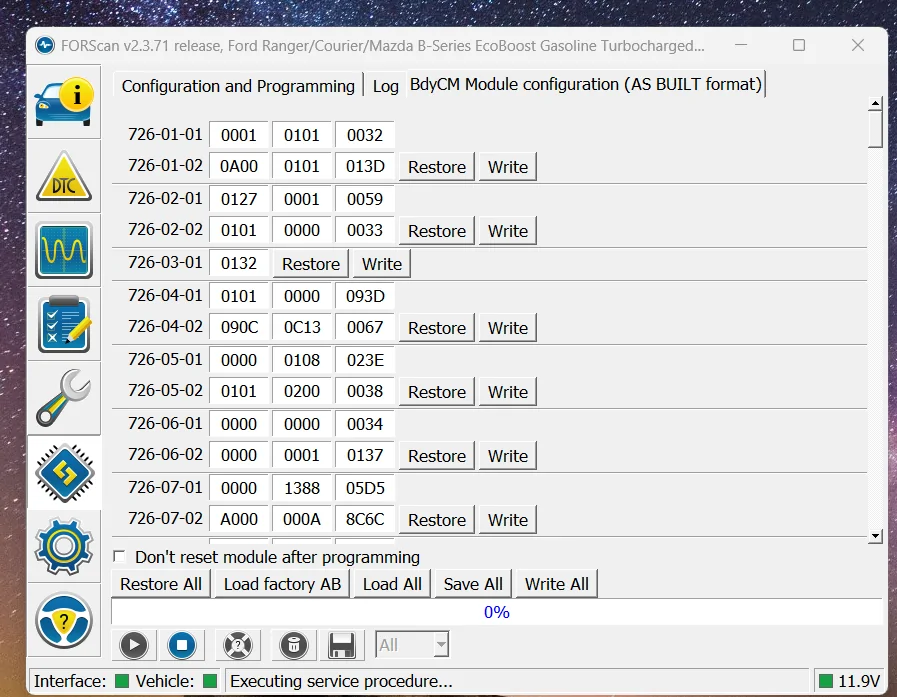Screen dimensions: 897x697
Task: Click the green Interface status indicator
Action: click(122, 681)
